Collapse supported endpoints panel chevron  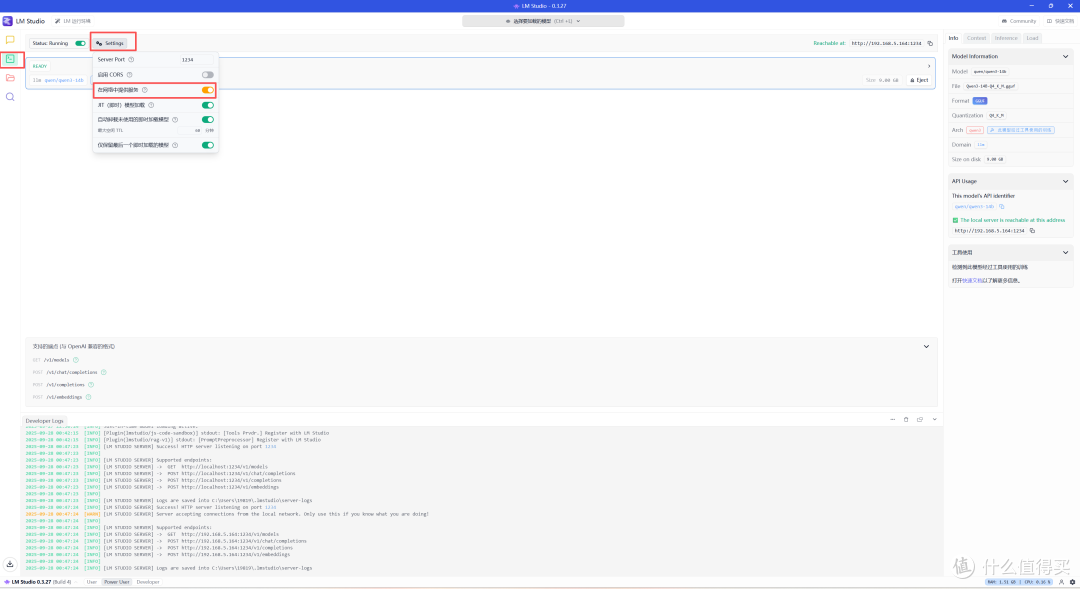pyautogui.click(x=926, y=347)
